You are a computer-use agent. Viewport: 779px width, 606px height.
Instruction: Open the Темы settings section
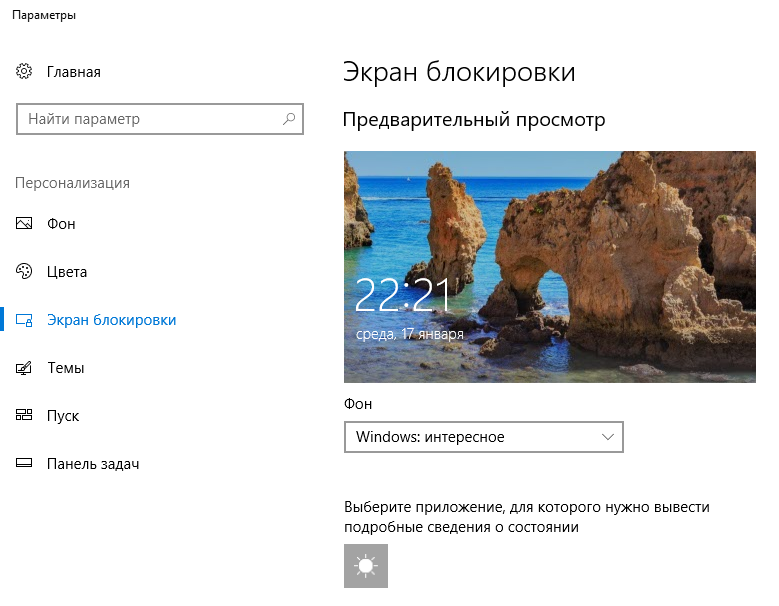click(66, 368)
